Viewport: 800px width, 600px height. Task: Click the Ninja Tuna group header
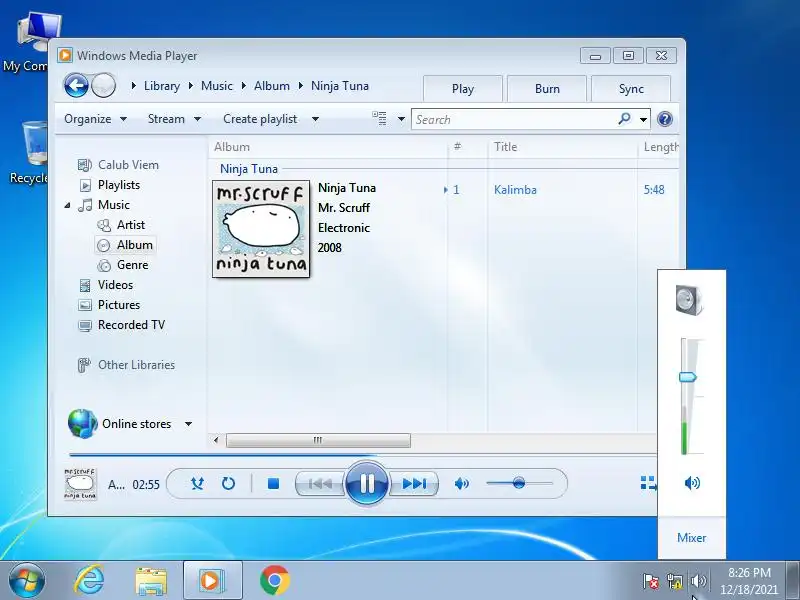[249, 168]
